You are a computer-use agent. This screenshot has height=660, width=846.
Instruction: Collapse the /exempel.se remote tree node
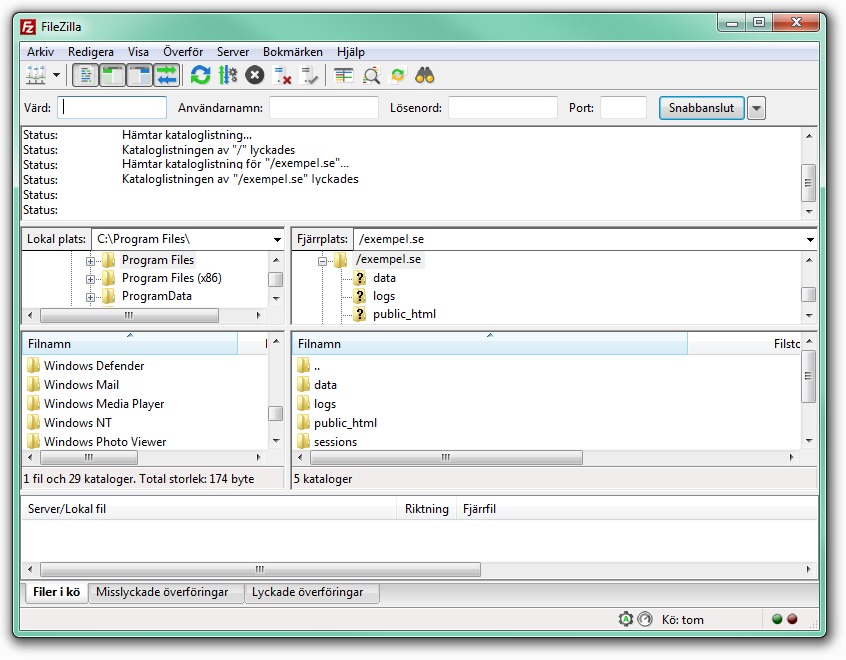coord(322,261)
